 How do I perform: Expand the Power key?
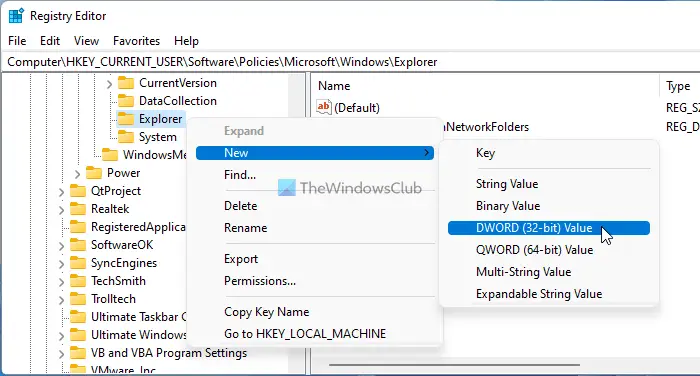77,173
